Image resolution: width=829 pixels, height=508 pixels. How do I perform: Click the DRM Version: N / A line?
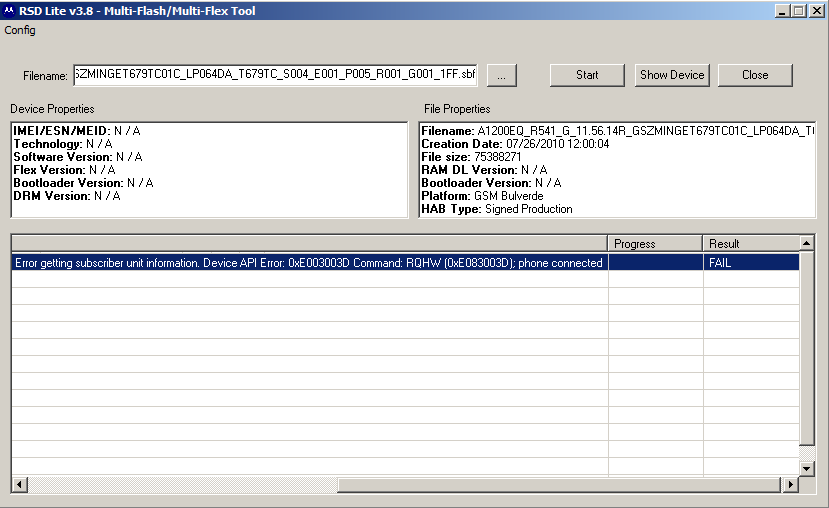point(67,196)
